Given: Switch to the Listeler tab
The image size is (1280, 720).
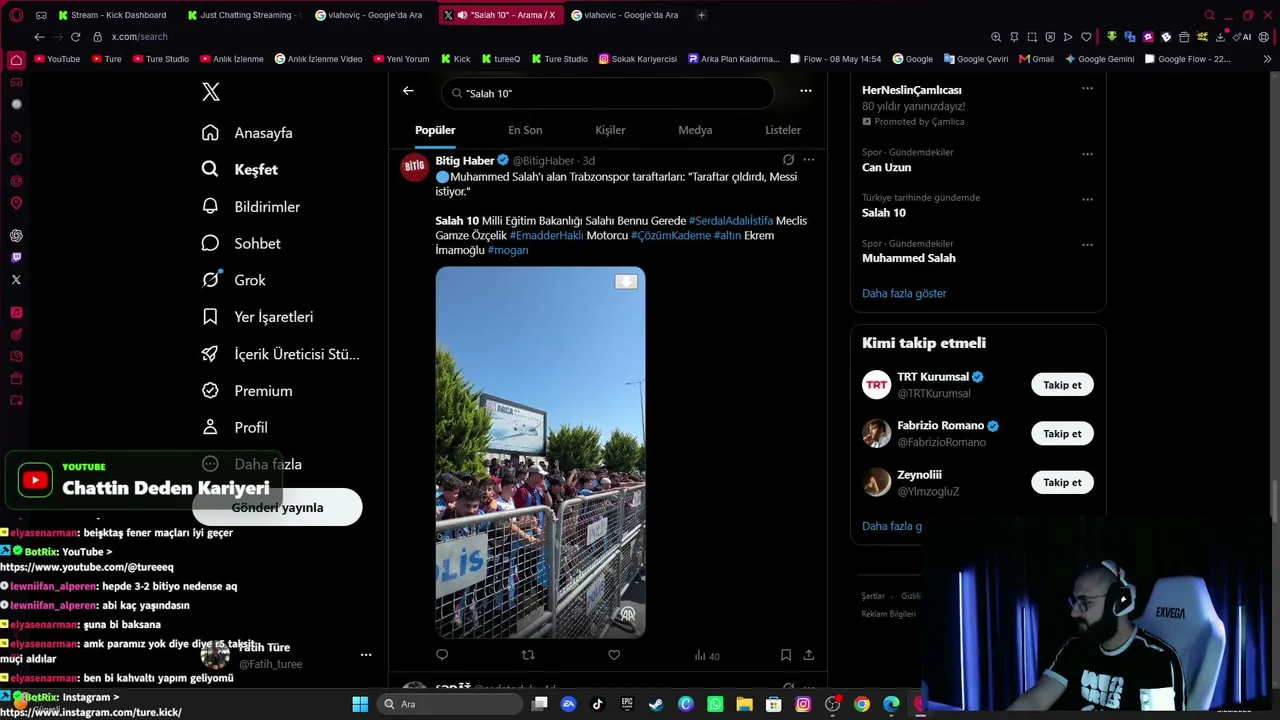Looking at the screenshot, I should [x=783, y=130].
